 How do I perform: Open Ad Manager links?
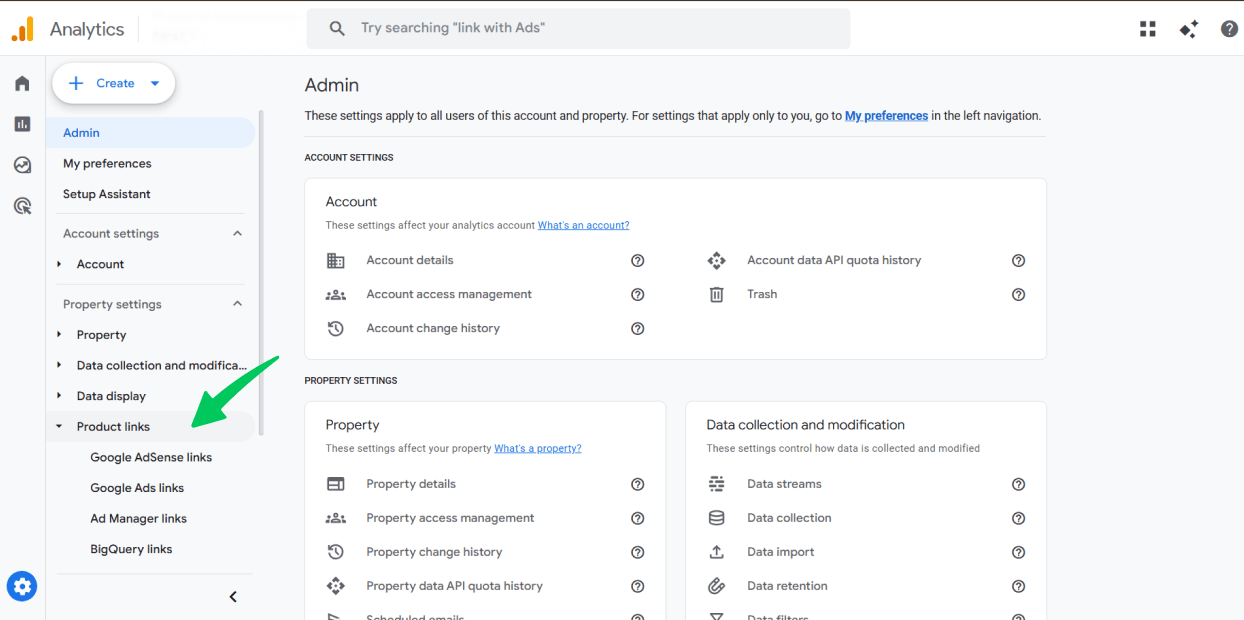pyautogui.click(x=139, y=519)
